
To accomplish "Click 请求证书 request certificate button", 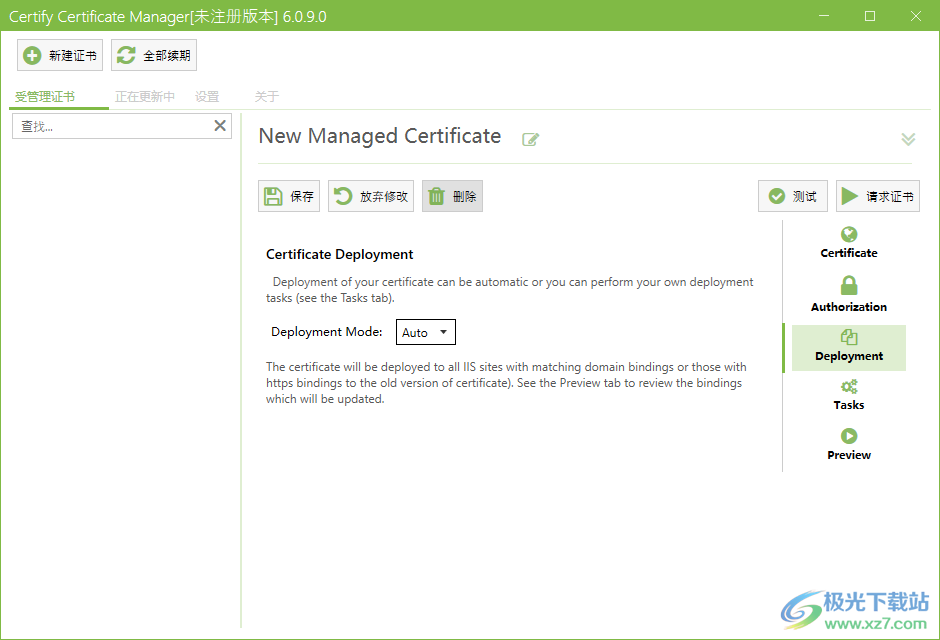I will tap(878, 196).
